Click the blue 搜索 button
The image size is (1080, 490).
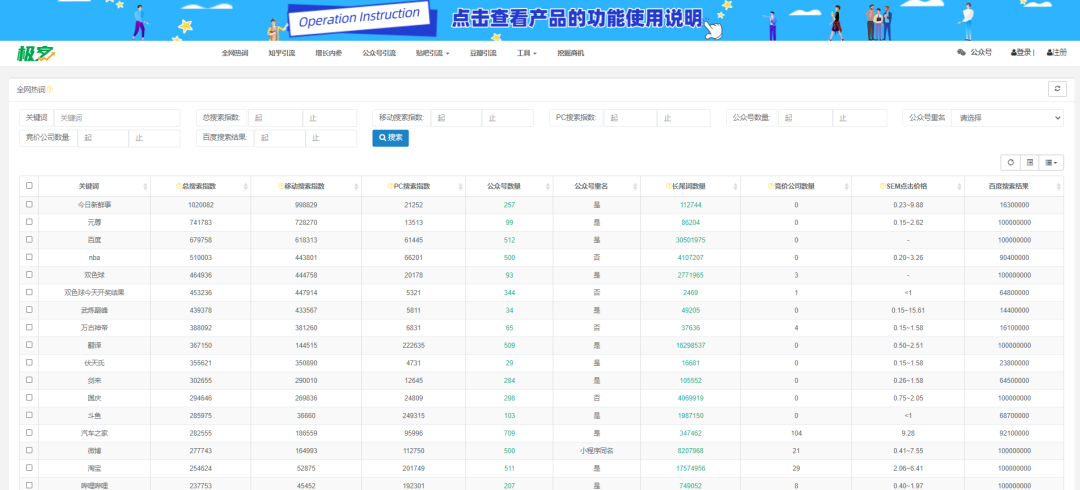(391, 137)
